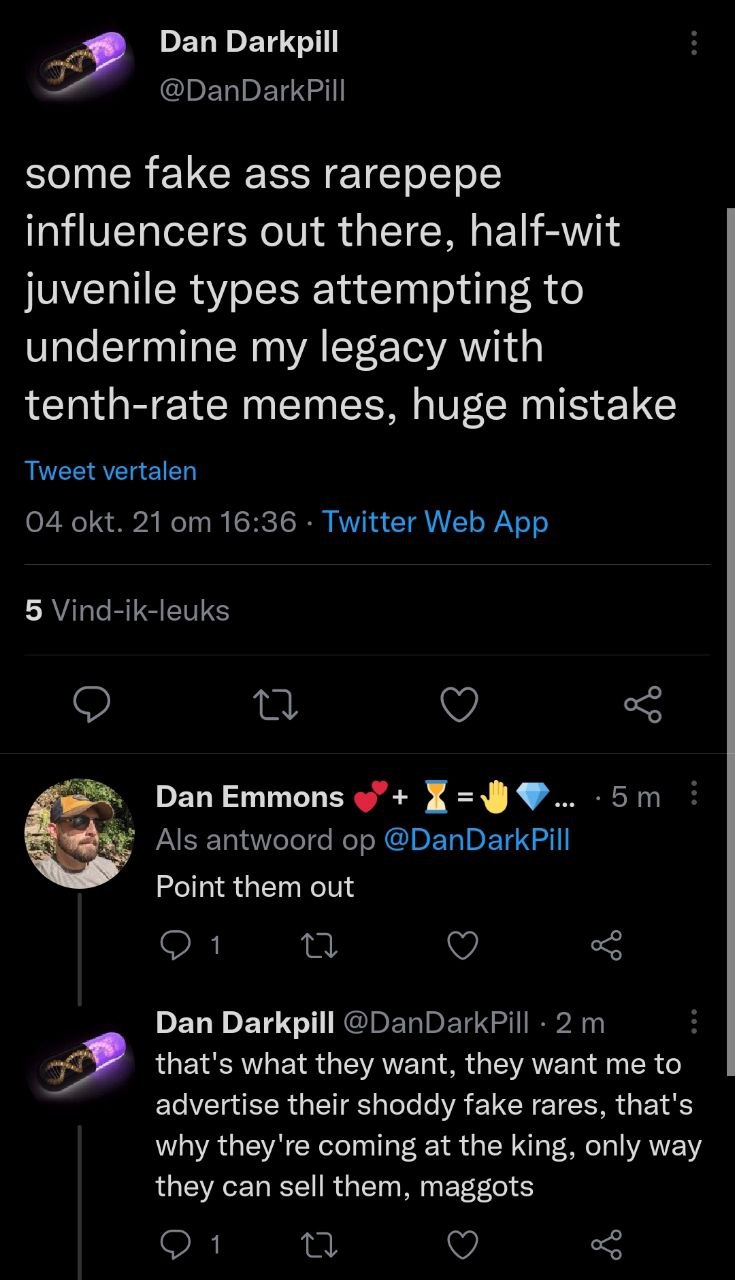This screenshot has width=735, height=1280.
Task: View the "5 Vind-ik-leuks" likes list
Action: click(127, 610)
